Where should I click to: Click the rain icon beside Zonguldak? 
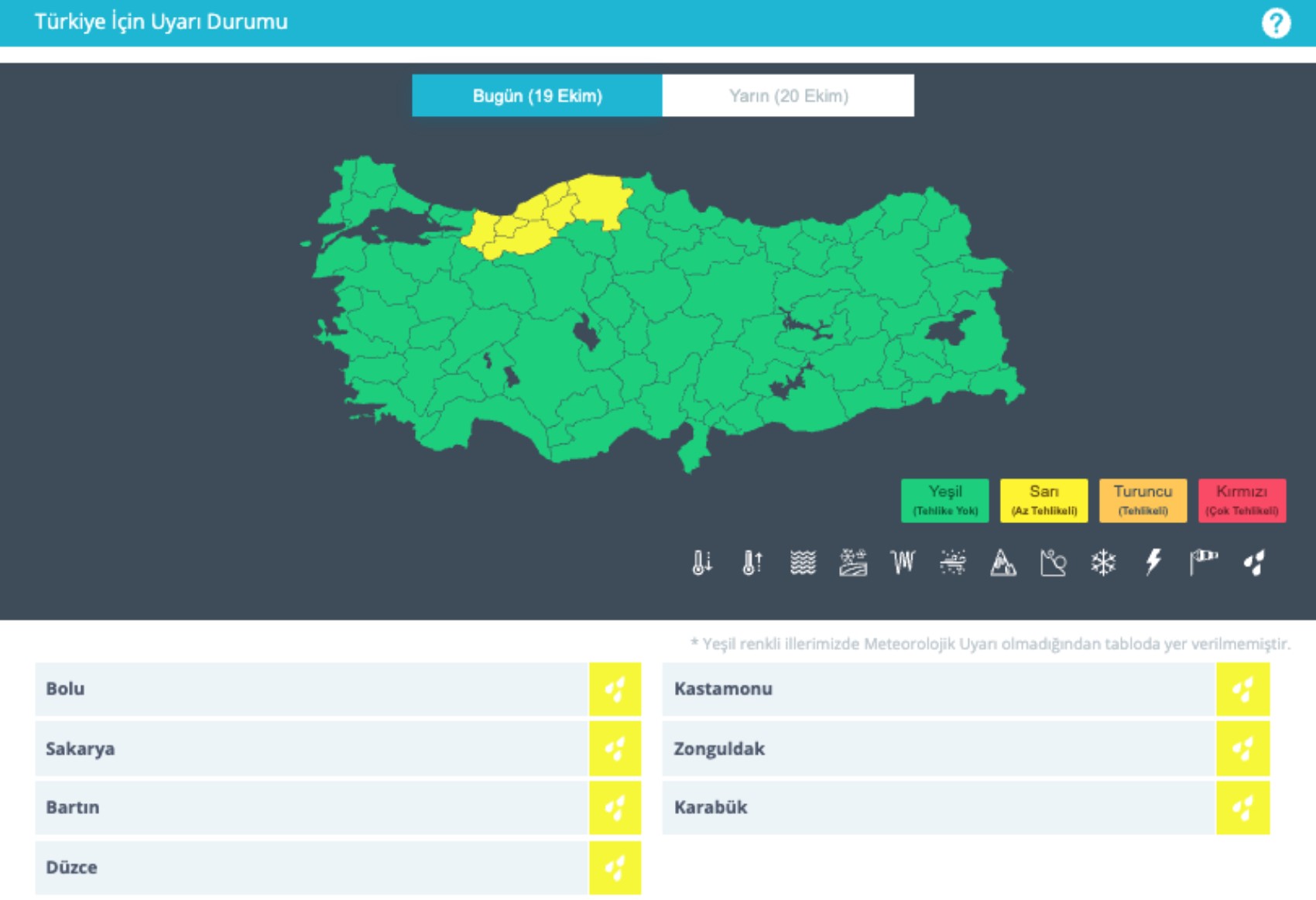tap(1242, 748)
